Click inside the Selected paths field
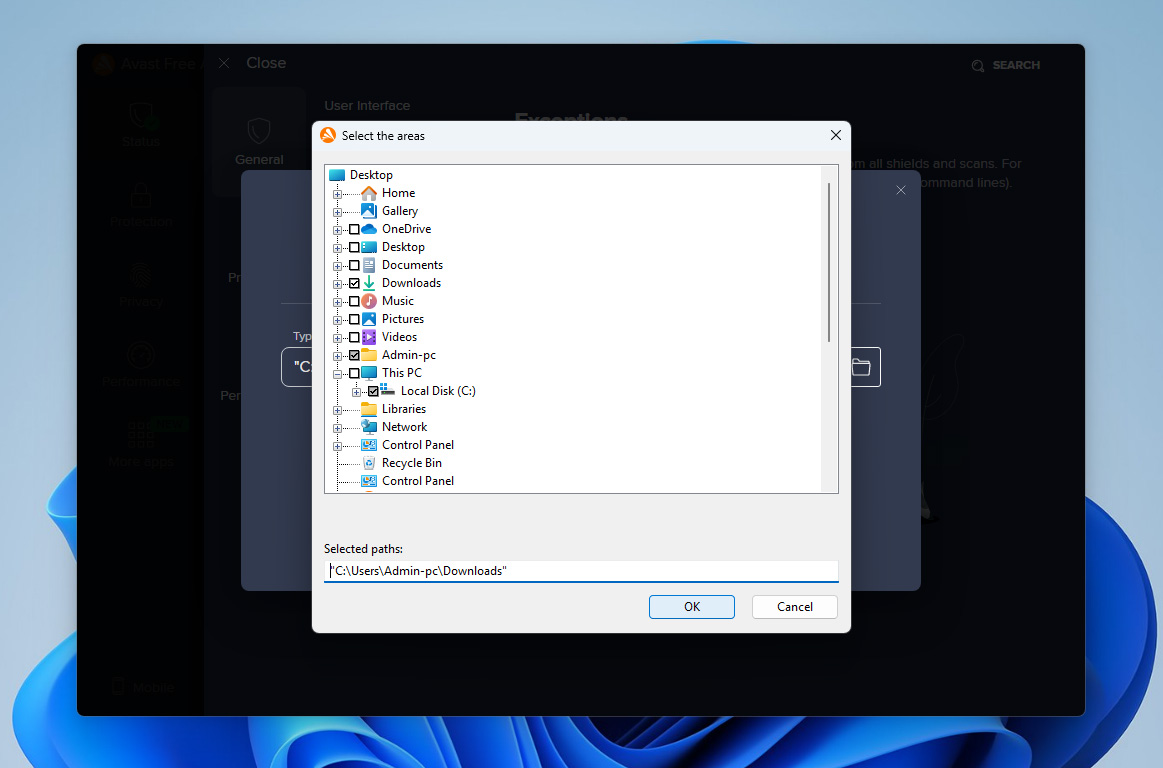 tap(581, 571)
